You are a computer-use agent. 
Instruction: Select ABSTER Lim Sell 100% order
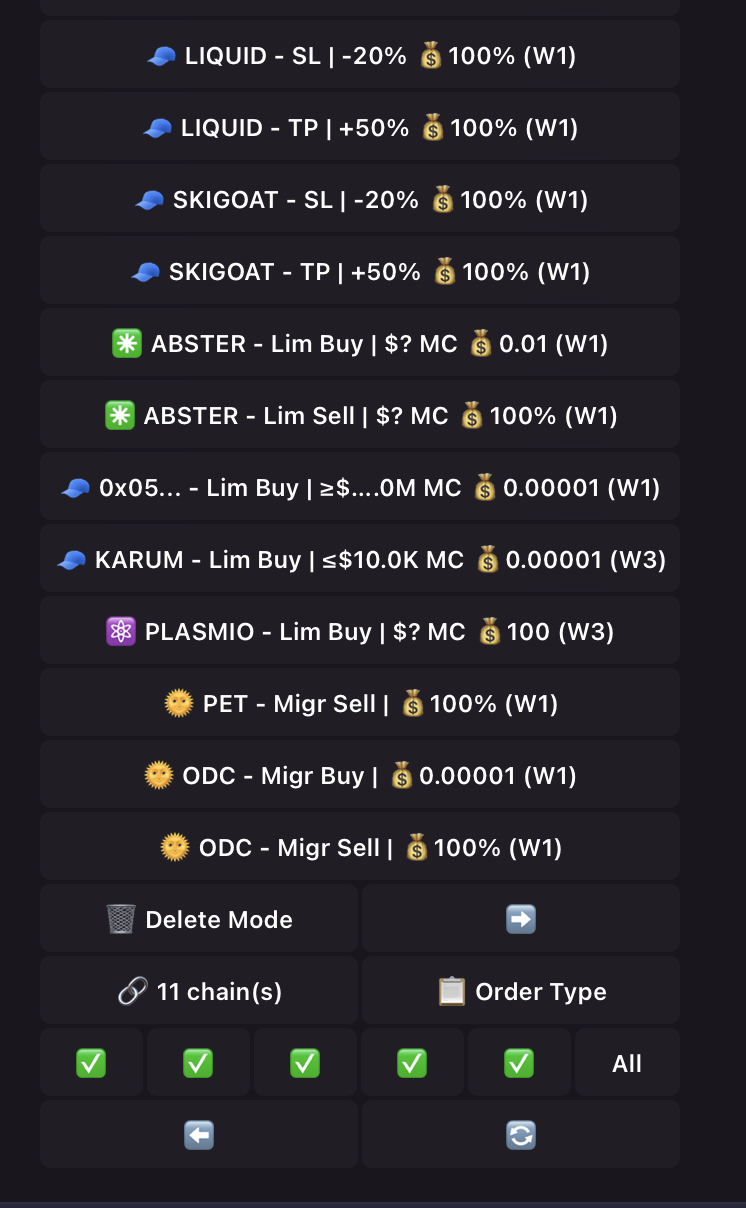click(x=360, y=416)
